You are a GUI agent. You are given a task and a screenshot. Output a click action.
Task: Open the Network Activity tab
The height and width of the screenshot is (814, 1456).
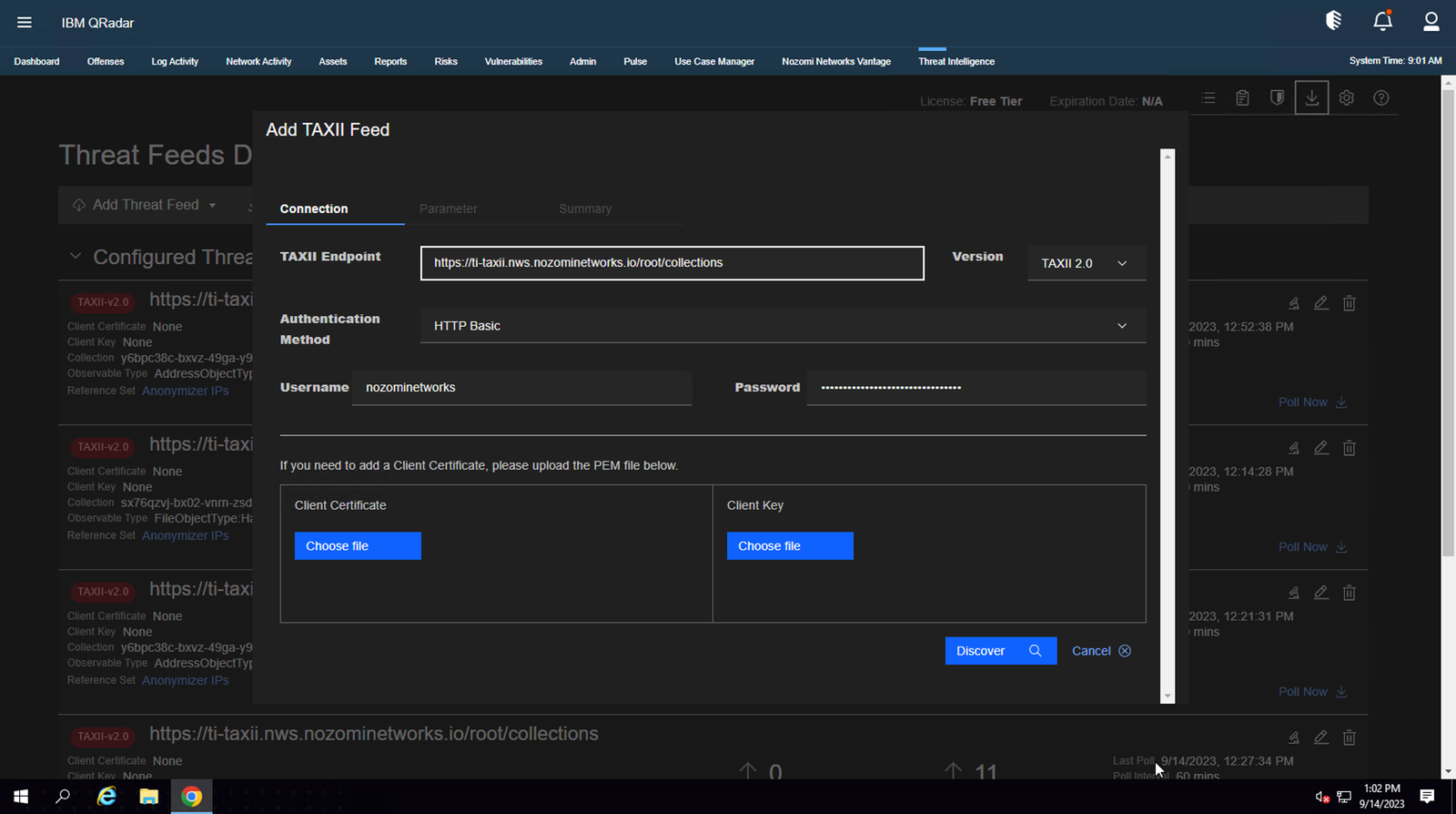pyautogui.click(x=258, y=62)
